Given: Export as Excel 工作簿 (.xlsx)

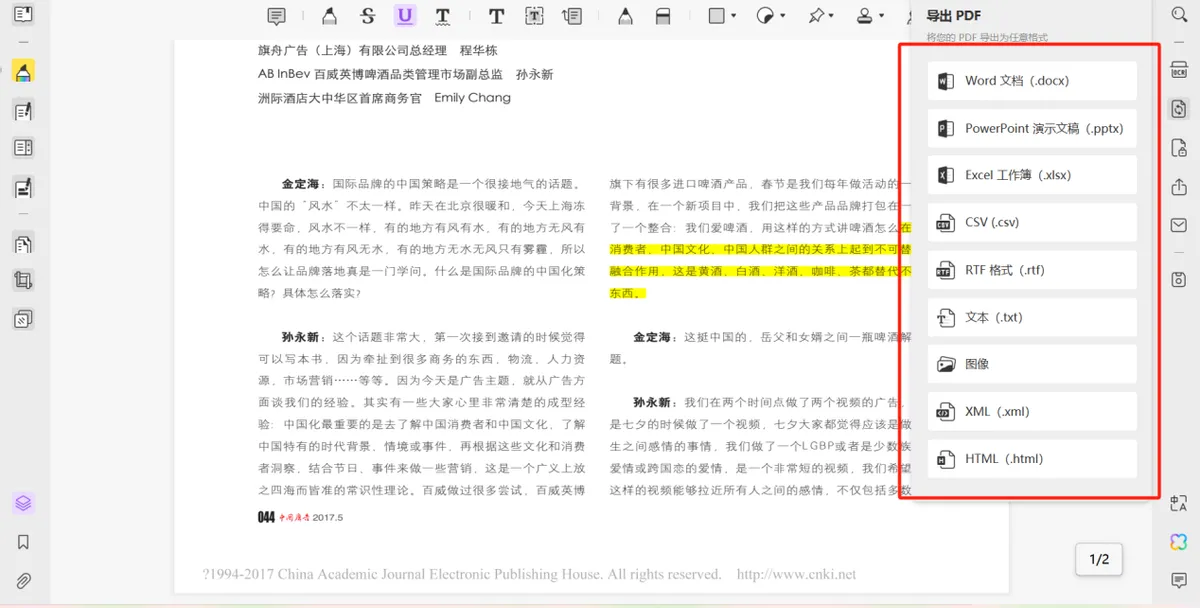Looking at the screenshot, I should pyautogui.click(x=1032, y=175).
